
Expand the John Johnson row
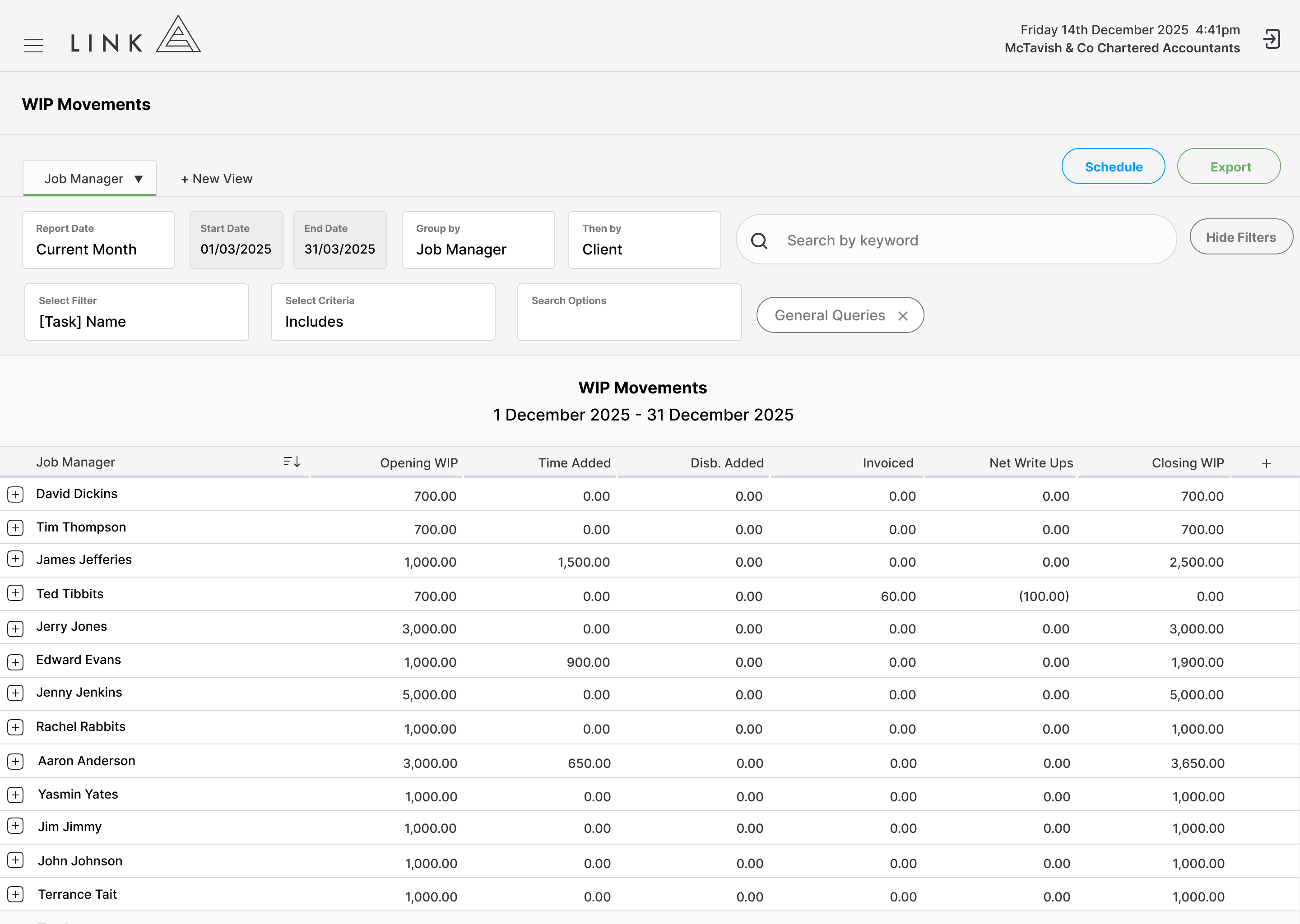15,859
